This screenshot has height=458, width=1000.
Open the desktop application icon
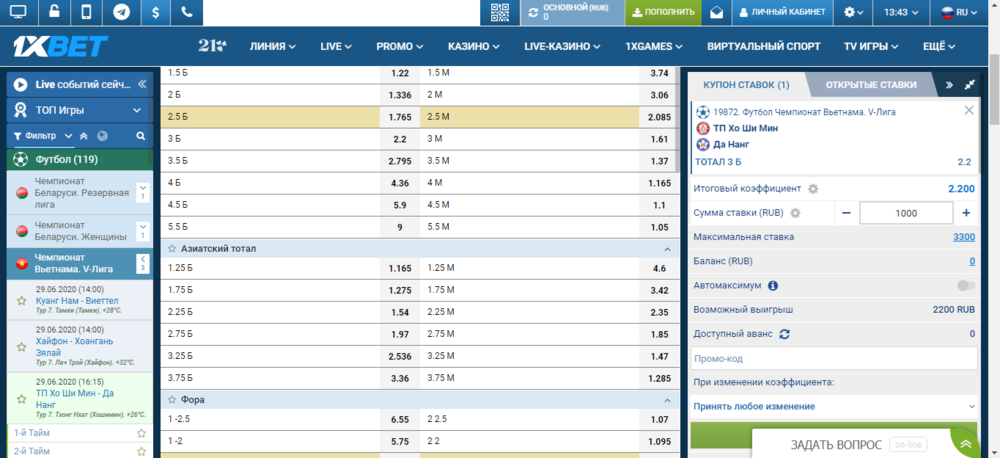click(x=19, y=12)
